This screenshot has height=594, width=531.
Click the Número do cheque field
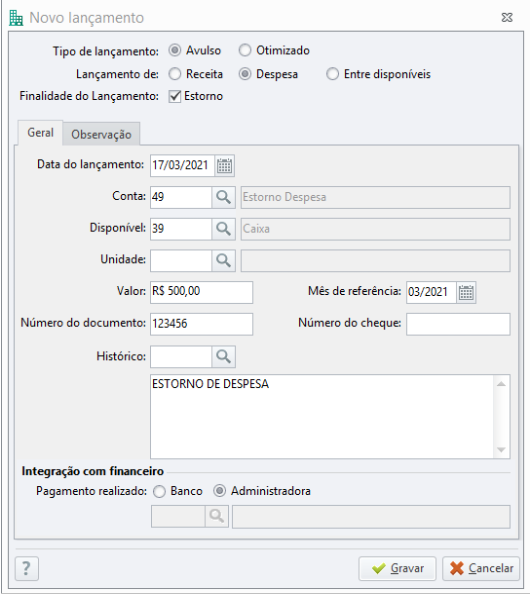[x=458, y=324]
